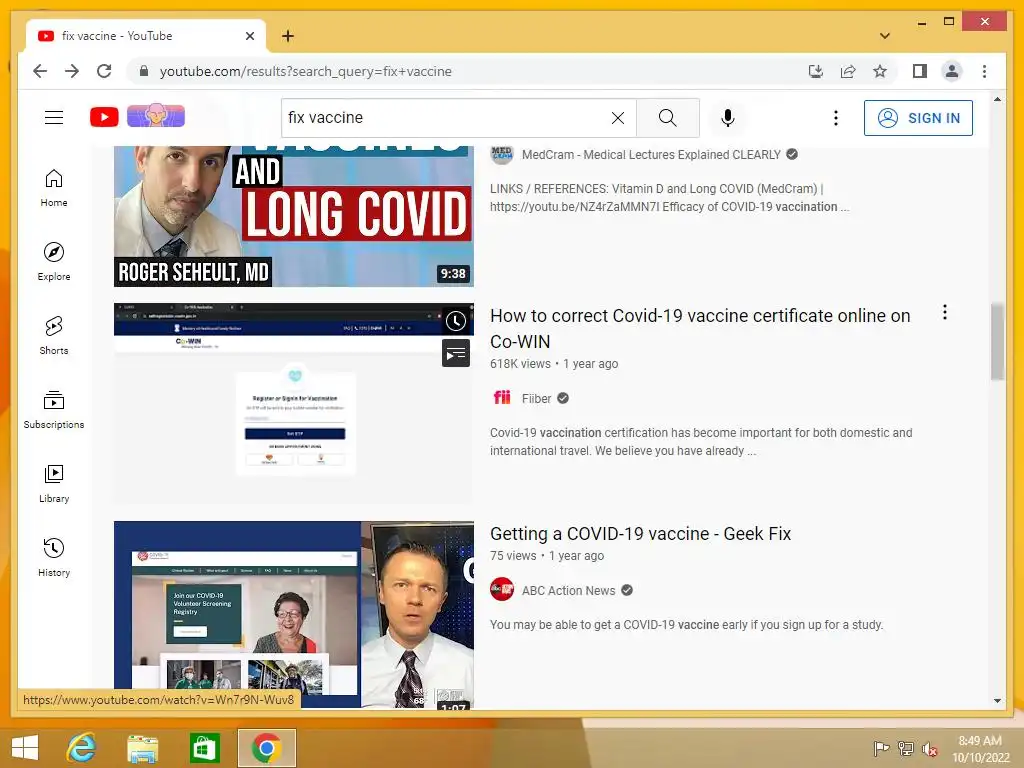Open File Explorer from taskbar
Screen dimensions: 1024x768
point(142,748)
